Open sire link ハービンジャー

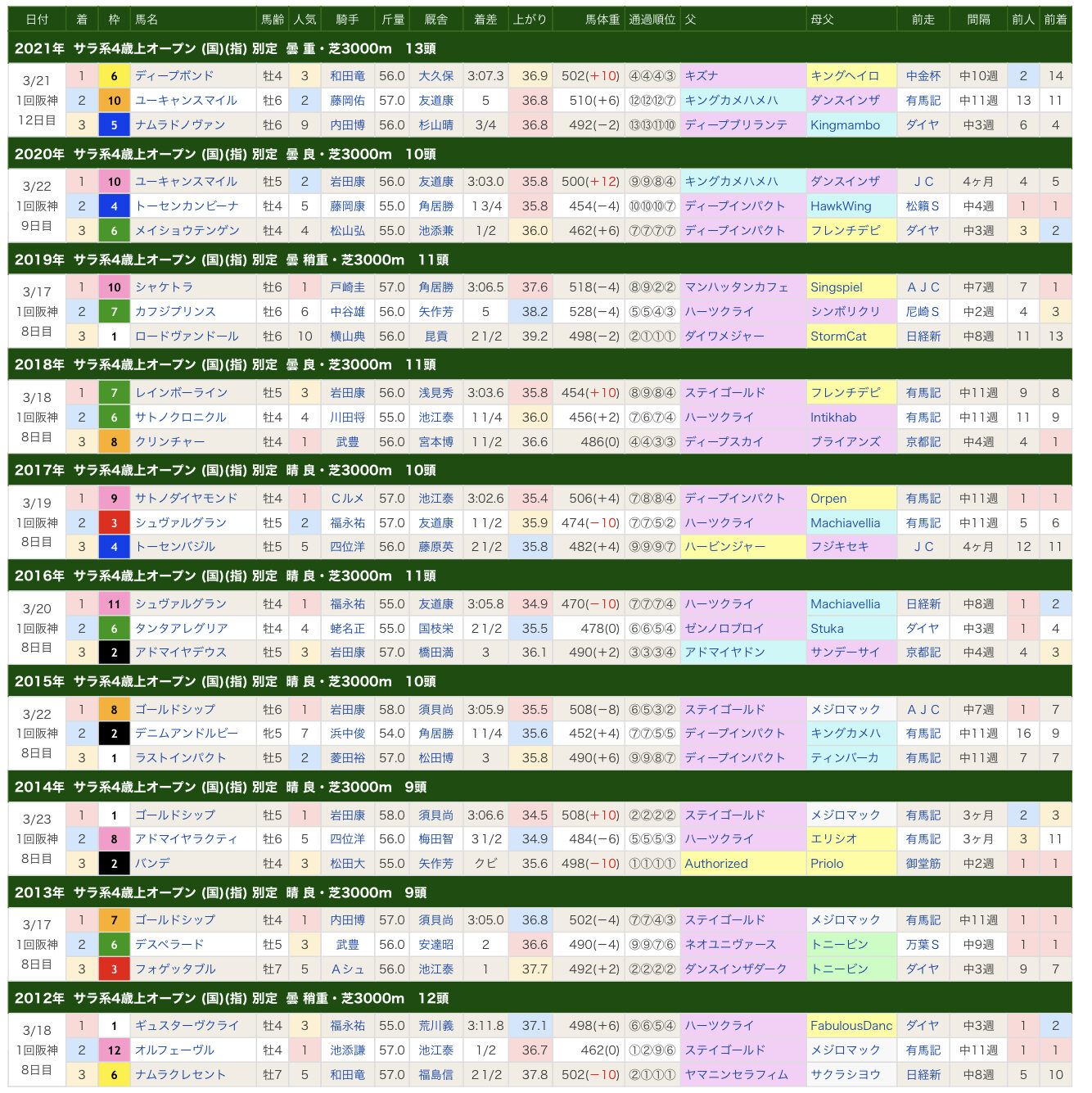point(725,547)
